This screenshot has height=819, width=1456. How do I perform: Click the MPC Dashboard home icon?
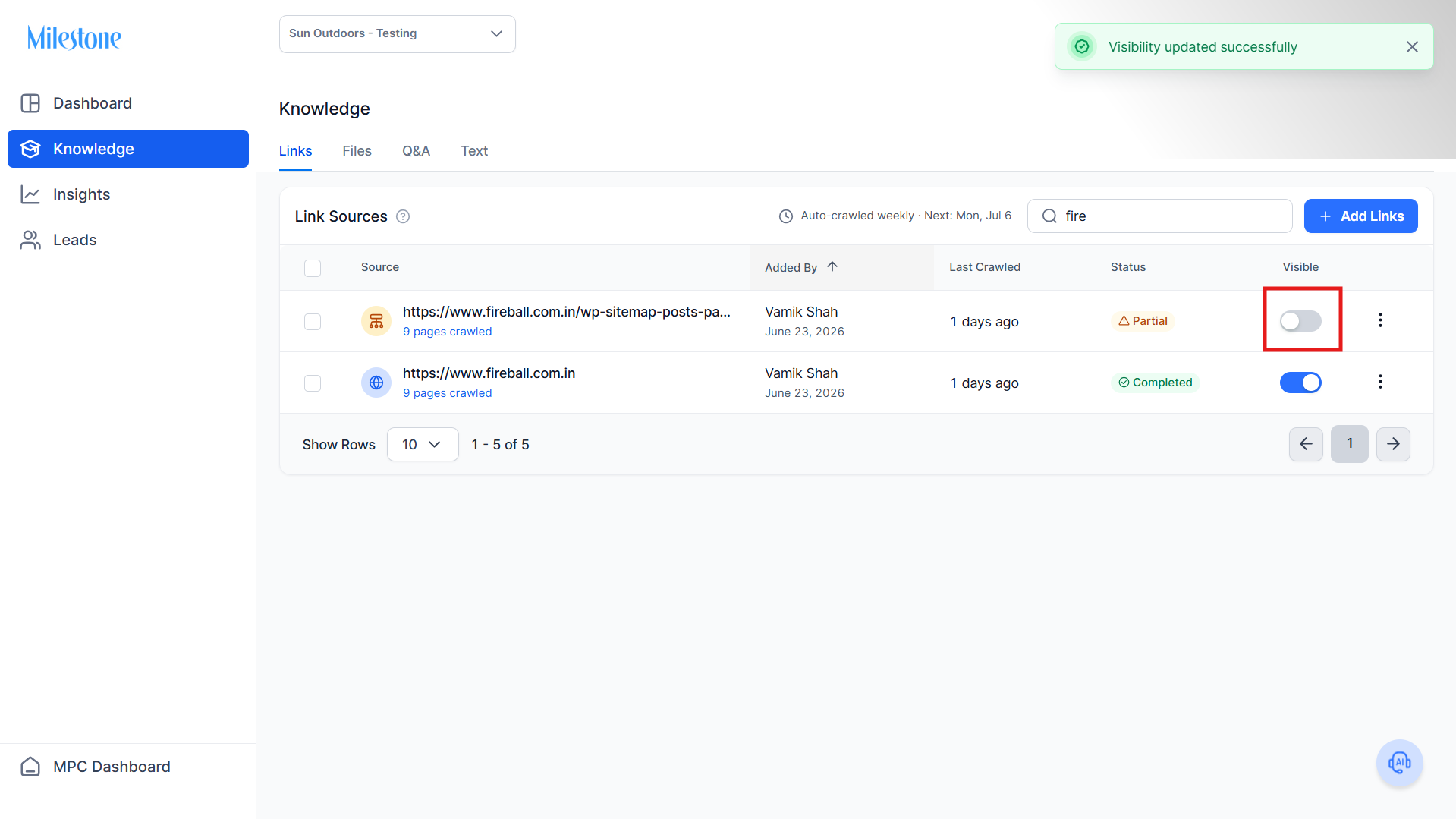tap(30, 767)
